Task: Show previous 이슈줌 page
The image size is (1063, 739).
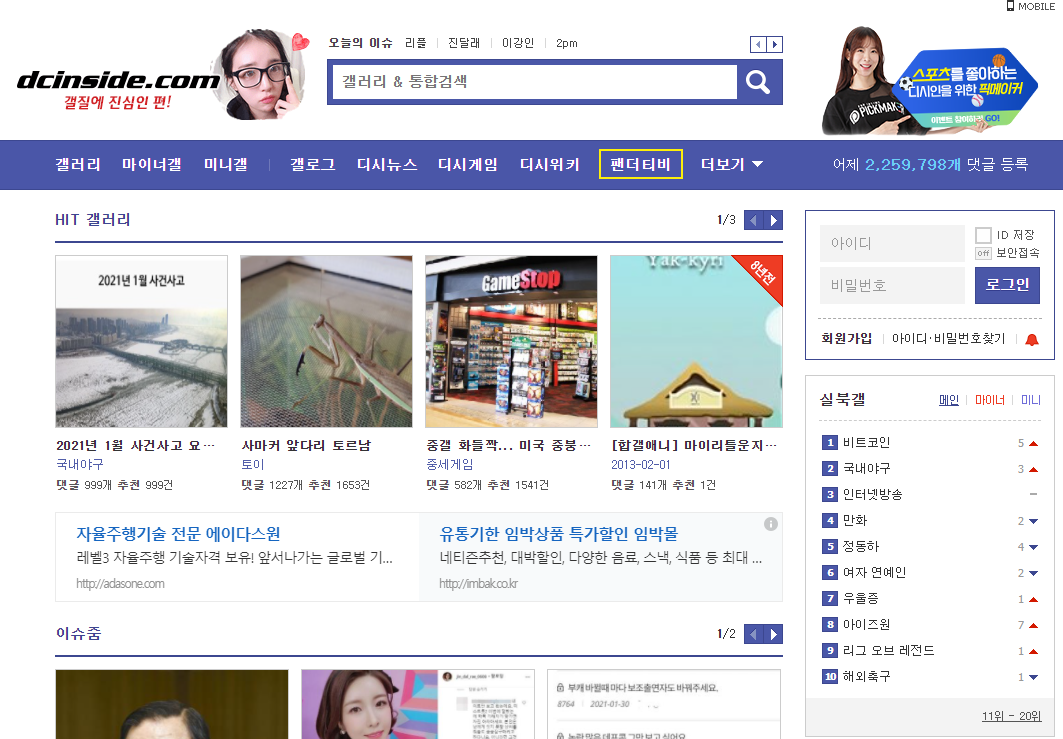Action: coord(753,634)
